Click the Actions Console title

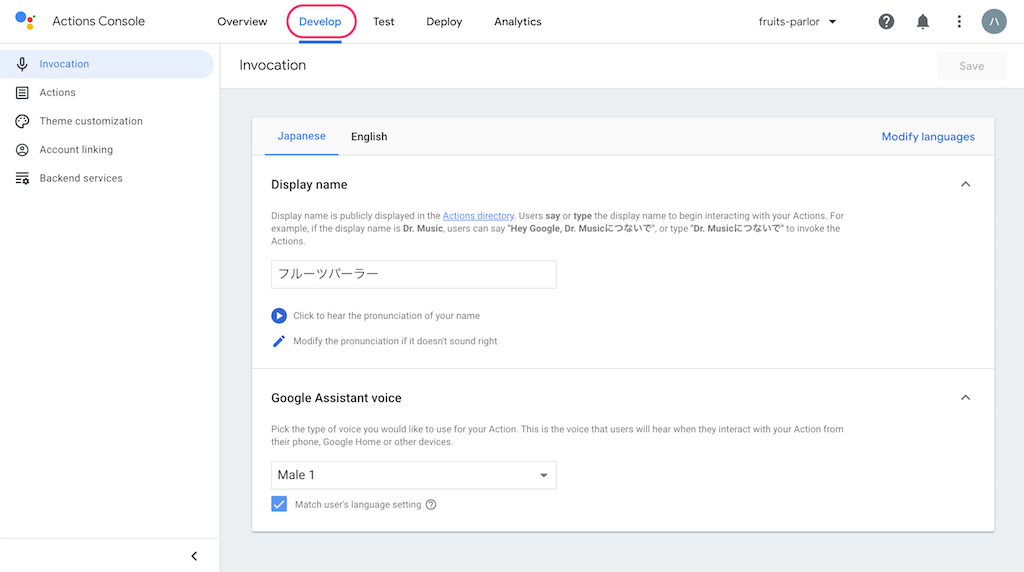click(x=99, y=21)
